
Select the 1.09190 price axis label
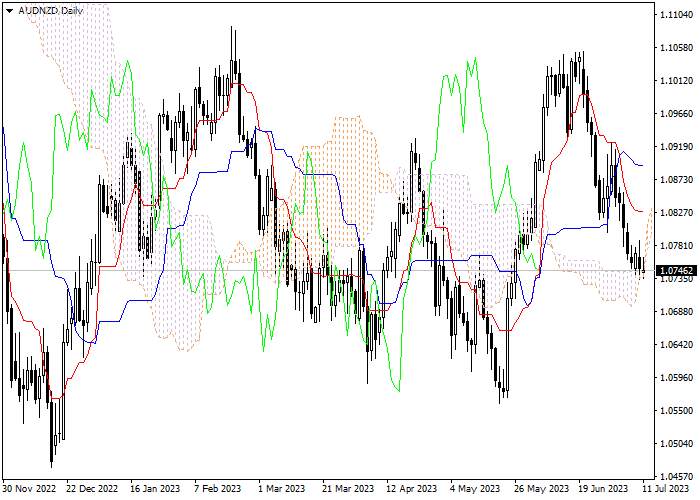click(x=677, y=146)
